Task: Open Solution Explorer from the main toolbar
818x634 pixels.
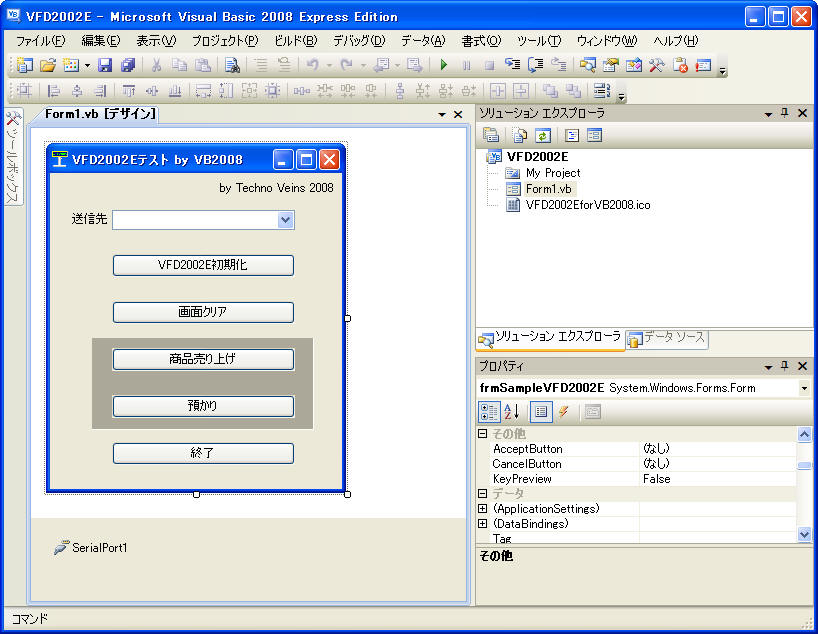Action: (587, 65)
